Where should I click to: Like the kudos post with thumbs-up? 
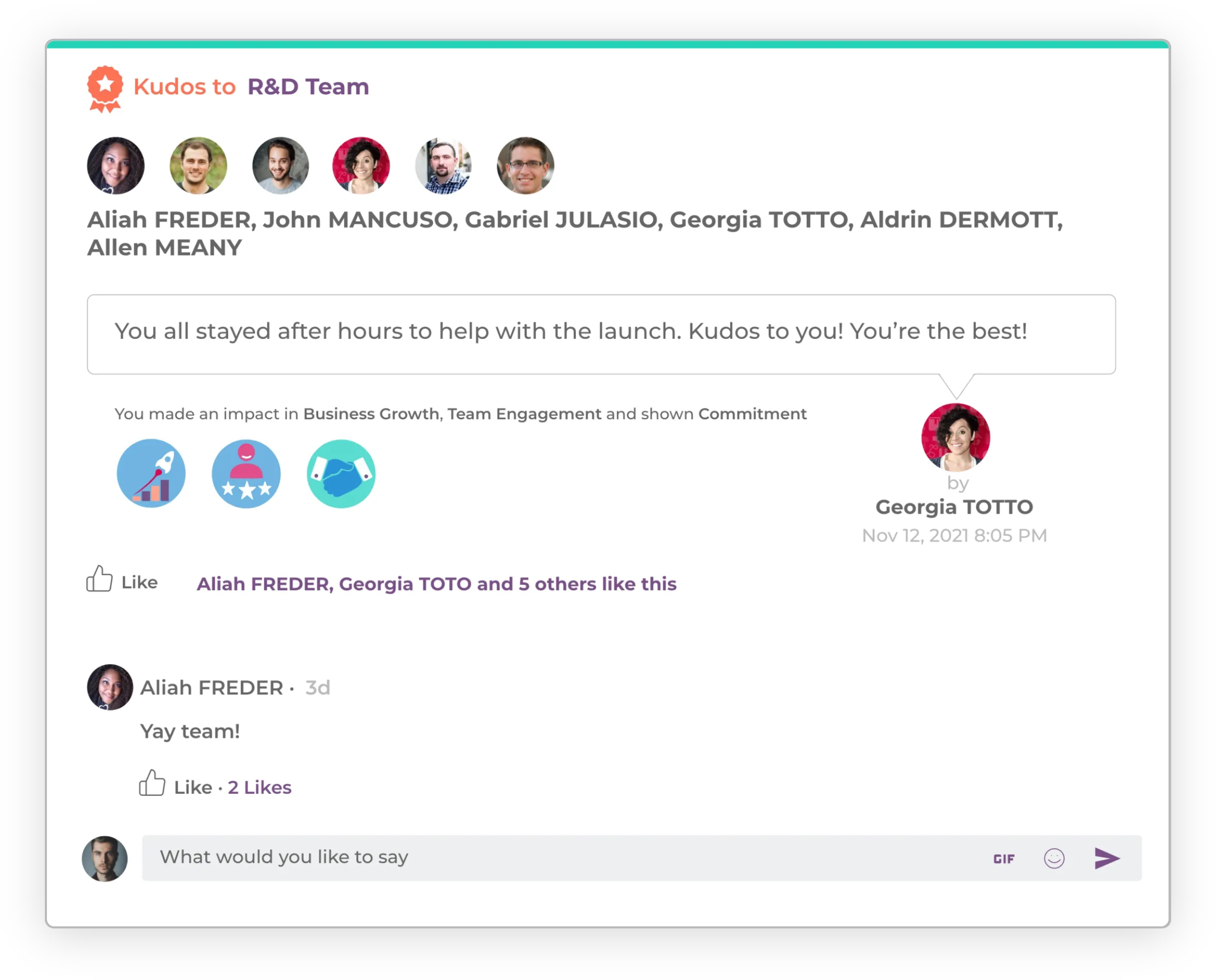pyautogui.click(x=122, y=579)
